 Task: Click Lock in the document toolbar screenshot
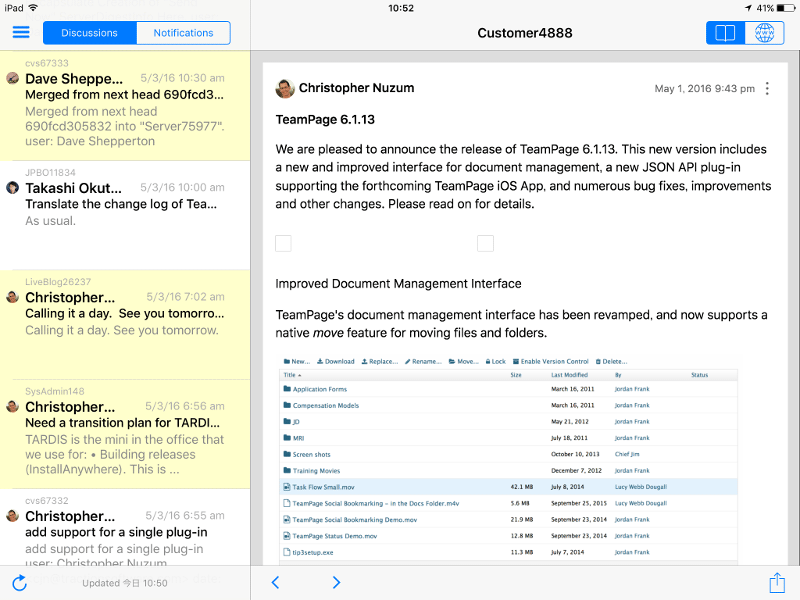[495, 361]
